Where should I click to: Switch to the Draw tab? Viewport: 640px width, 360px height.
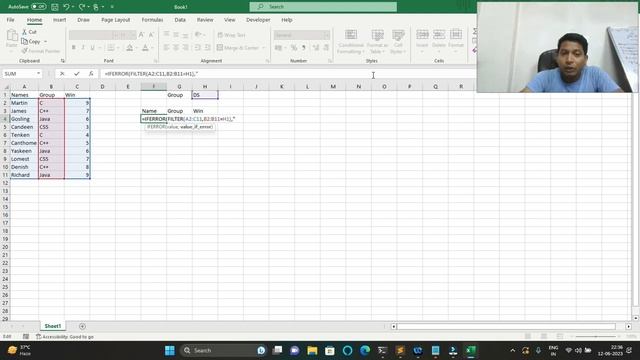[83, 20]
